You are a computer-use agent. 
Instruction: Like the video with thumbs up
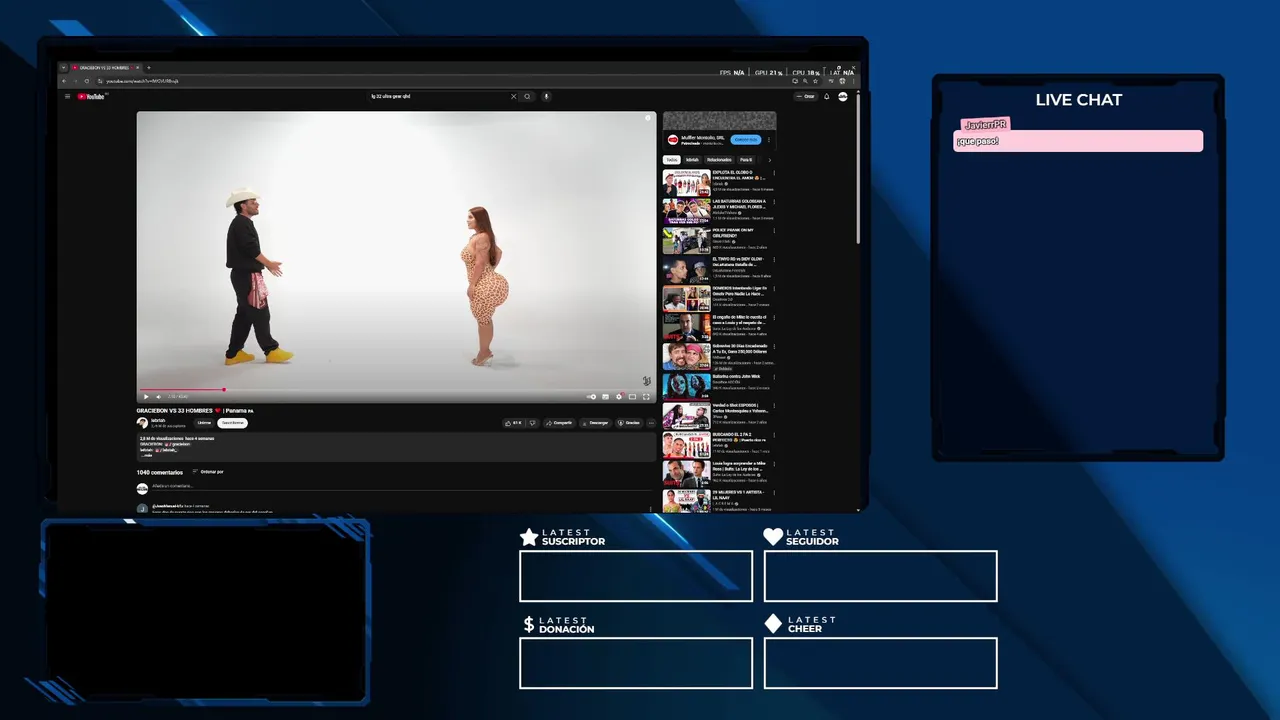coord(514,423)
